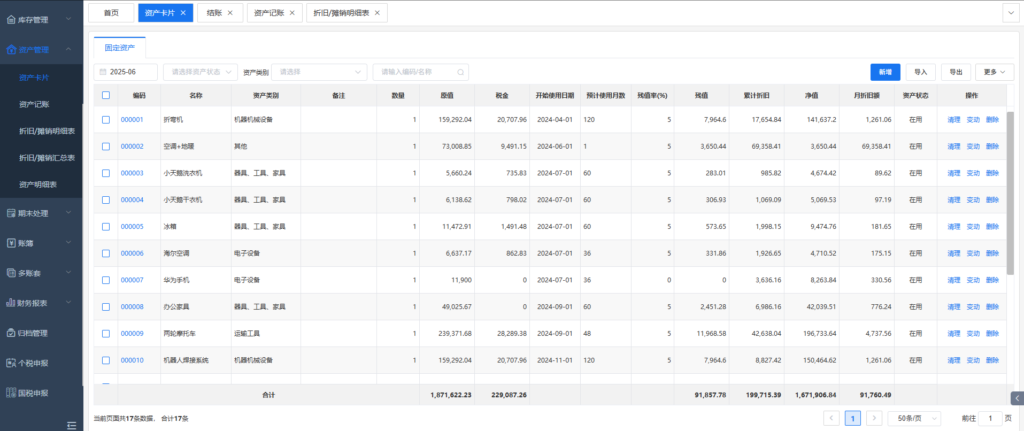Check the box for asset 000005
1024x431 pixels.
click(x=106, y=227)
